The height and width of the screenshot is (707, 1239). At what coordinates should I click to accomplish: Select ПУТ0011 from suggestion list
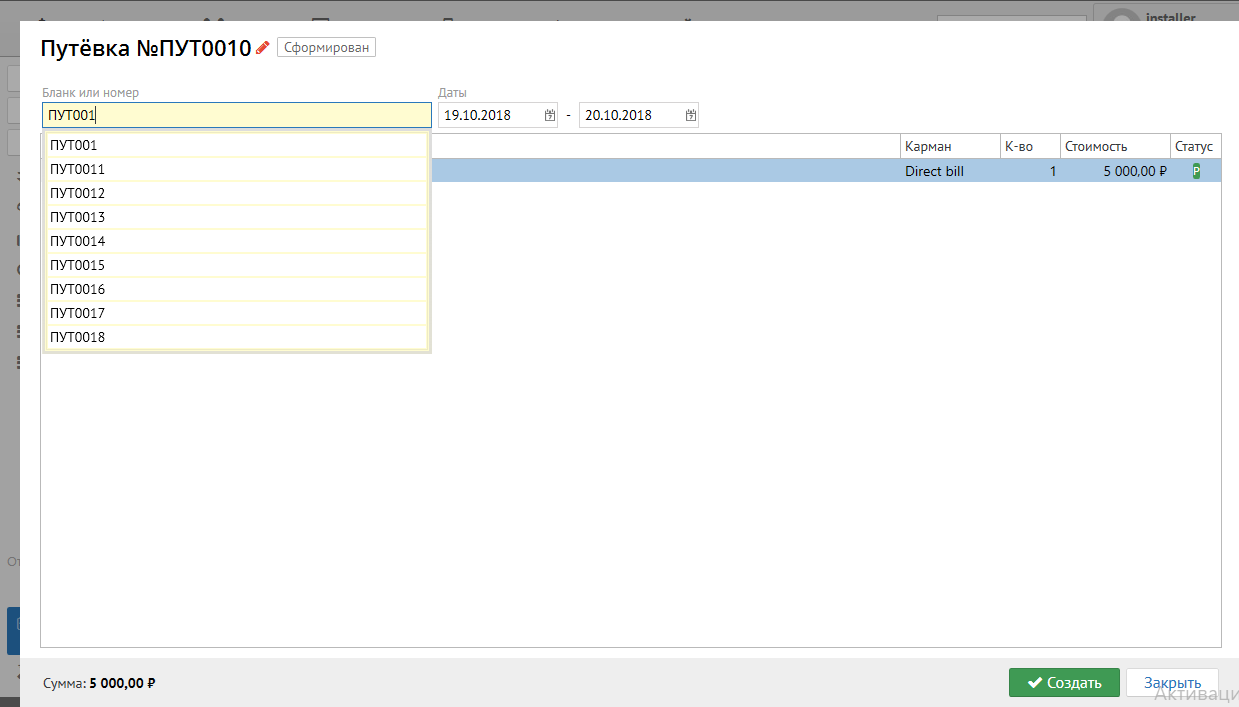tap(237, 169)
